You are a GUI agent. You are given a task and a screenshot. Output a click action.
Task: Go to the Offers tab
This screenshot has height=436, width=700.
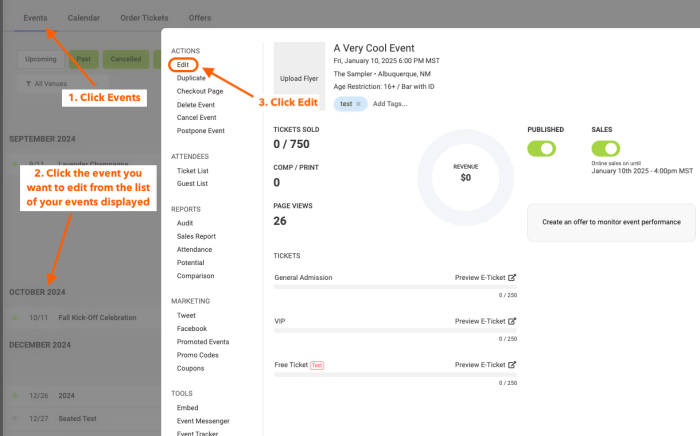(200, 18)
